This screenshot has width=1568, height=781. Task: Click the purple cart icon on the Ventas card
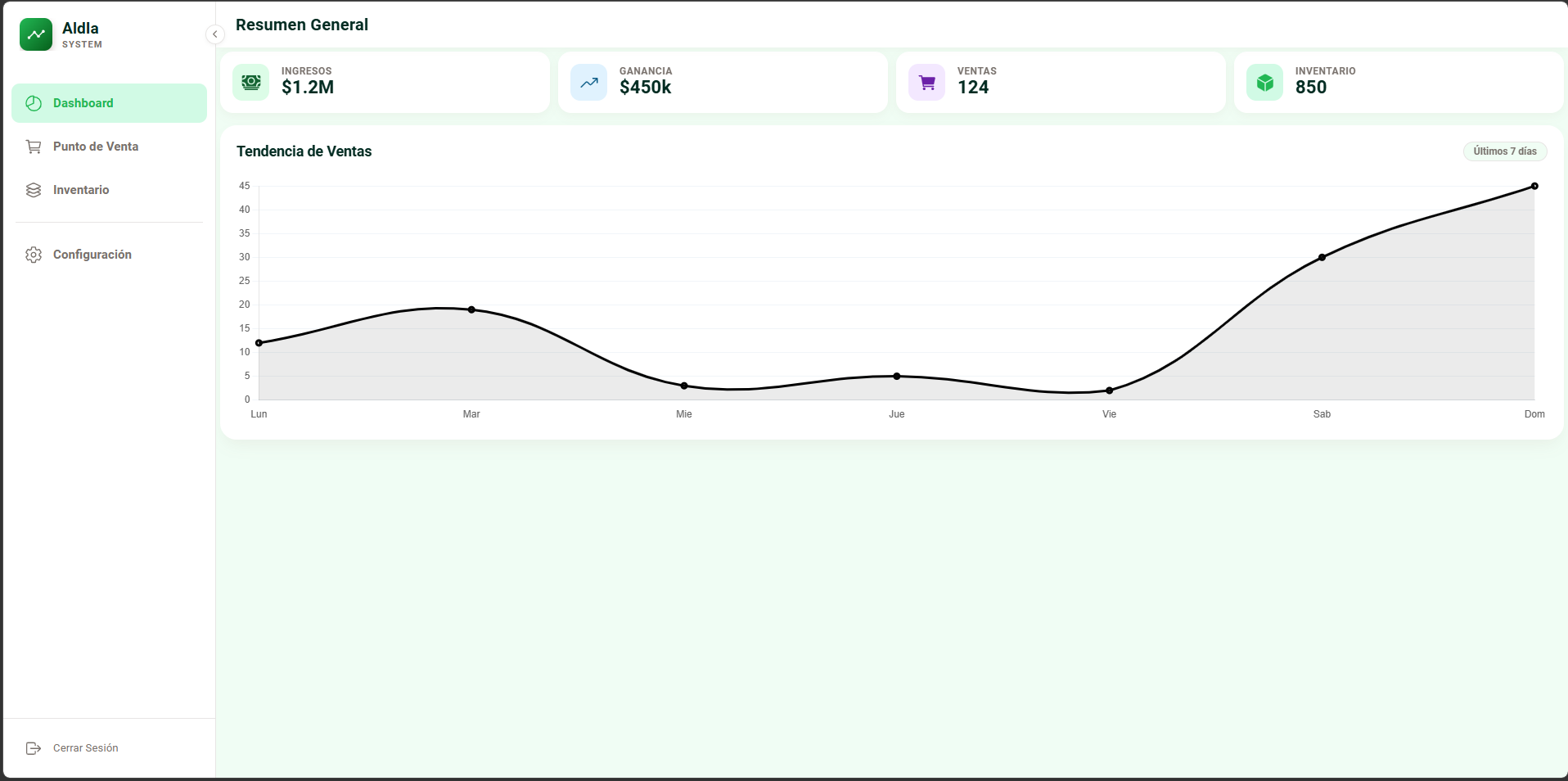click(x=926, y=82)
